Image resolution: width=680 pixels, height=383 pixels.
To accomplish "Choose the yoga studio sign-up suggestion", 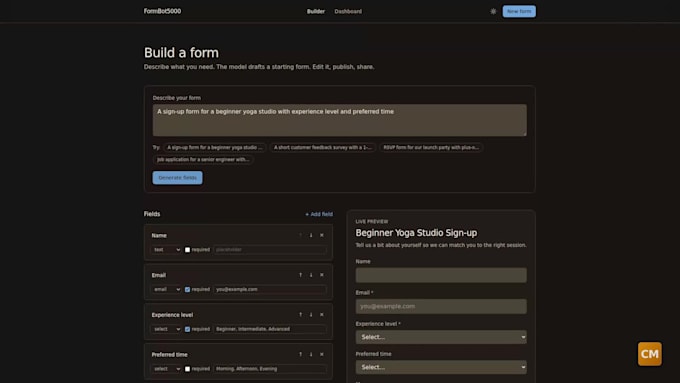I will [215, 147].
